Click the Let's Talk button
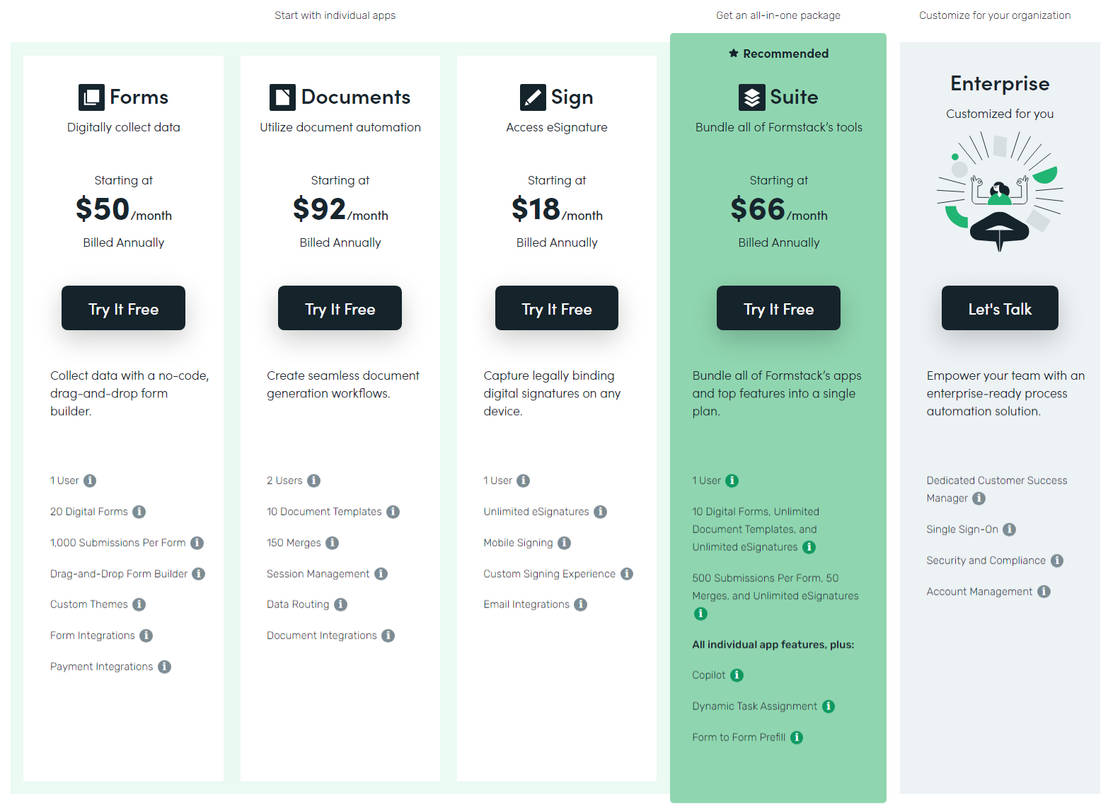The width and height of the screenshot is (1108, 809). (x=999, y=308)
